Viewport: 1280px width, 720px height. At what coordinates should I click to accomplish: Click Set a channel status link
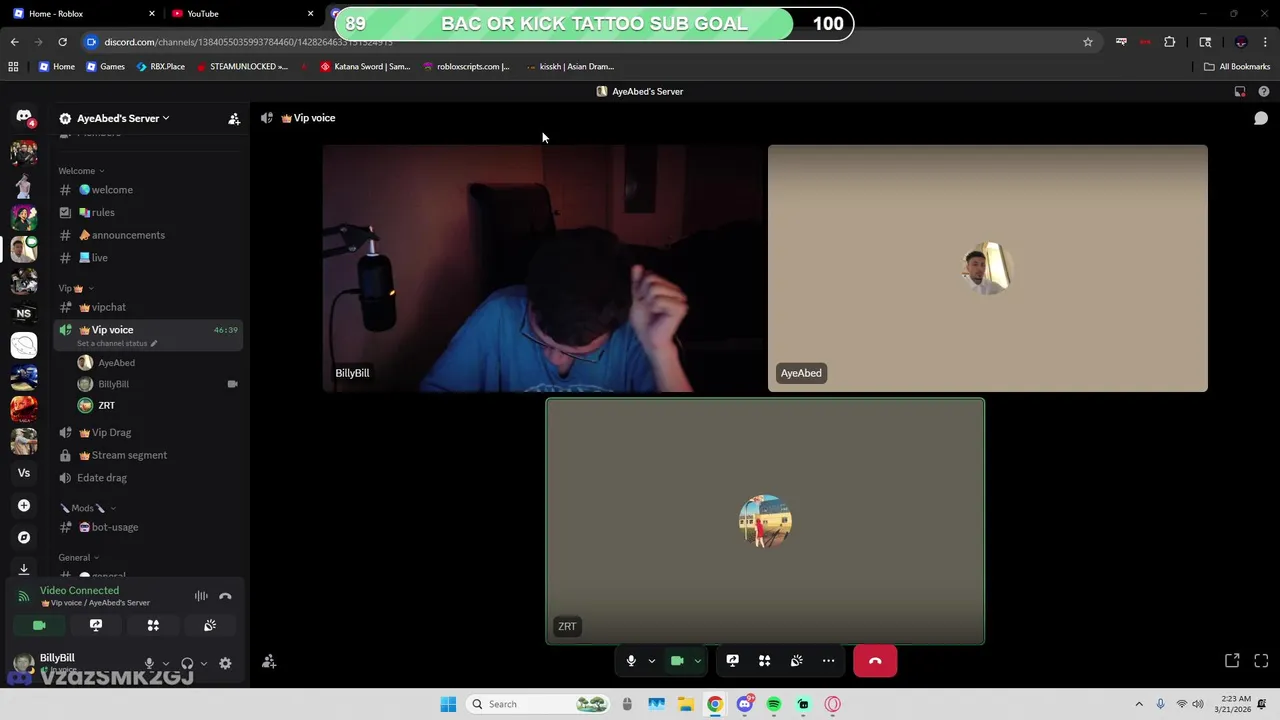[117, 343]
